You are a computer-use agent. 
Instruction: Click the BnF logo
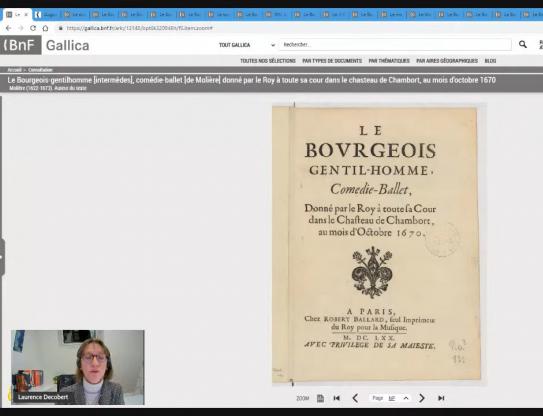(x=21, y=45)
